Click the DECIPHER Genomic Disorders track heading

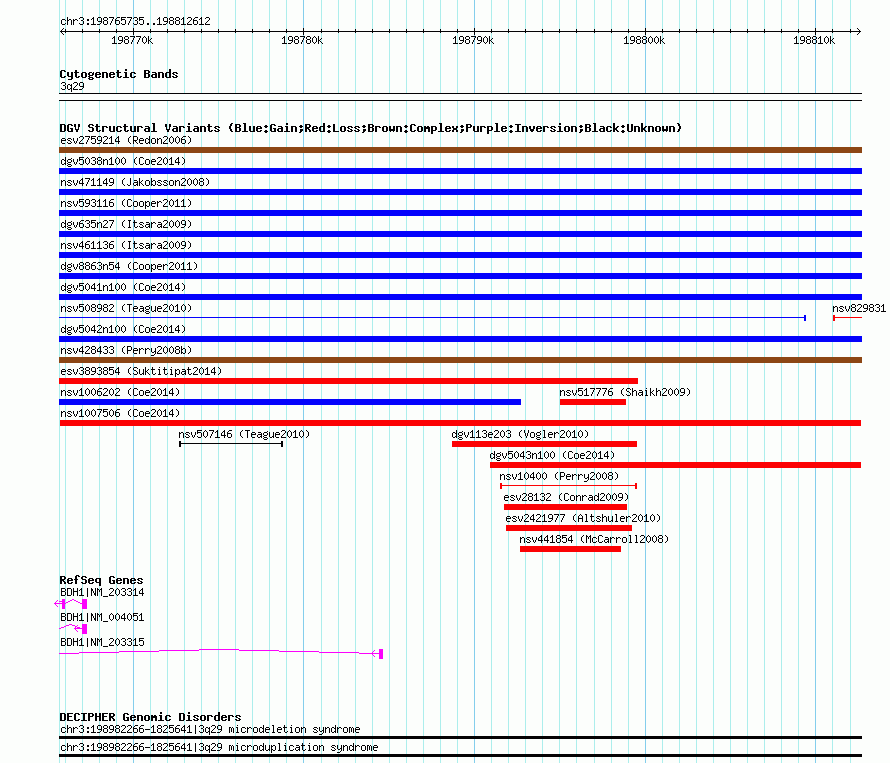[x=150, y=716]
